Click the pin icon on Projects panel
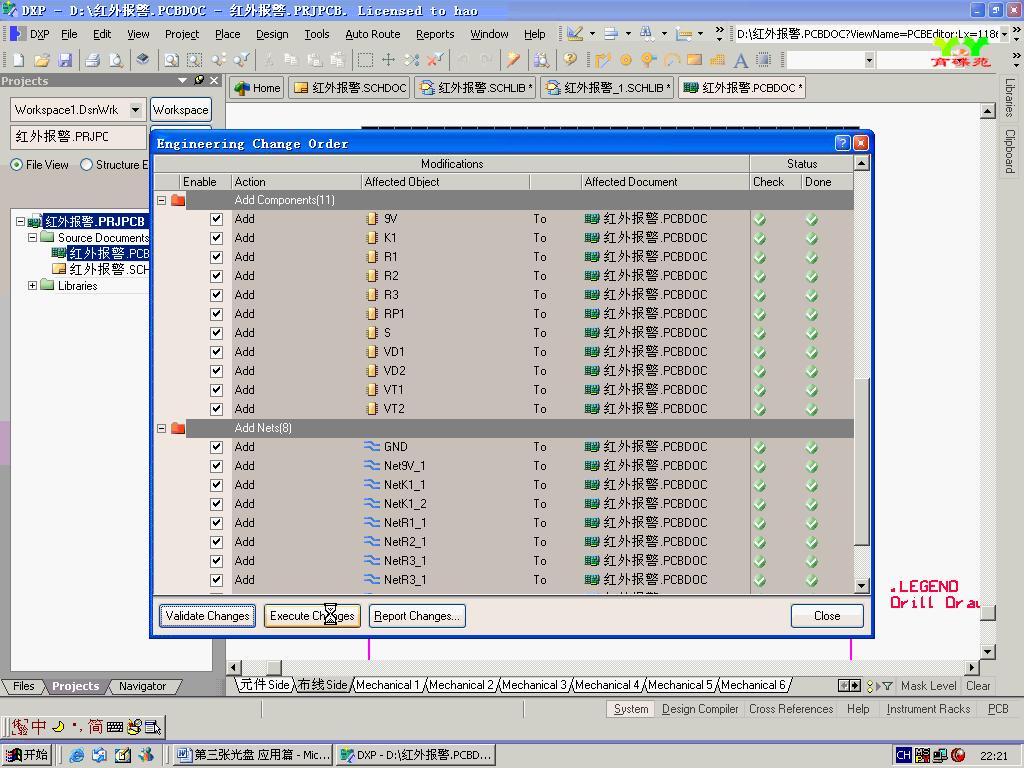 [x=199, y=80]
